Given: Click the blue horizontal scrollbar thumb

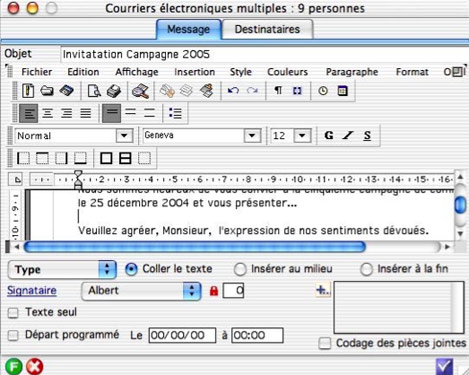Looking at the screenshot, I should point(195,247).
